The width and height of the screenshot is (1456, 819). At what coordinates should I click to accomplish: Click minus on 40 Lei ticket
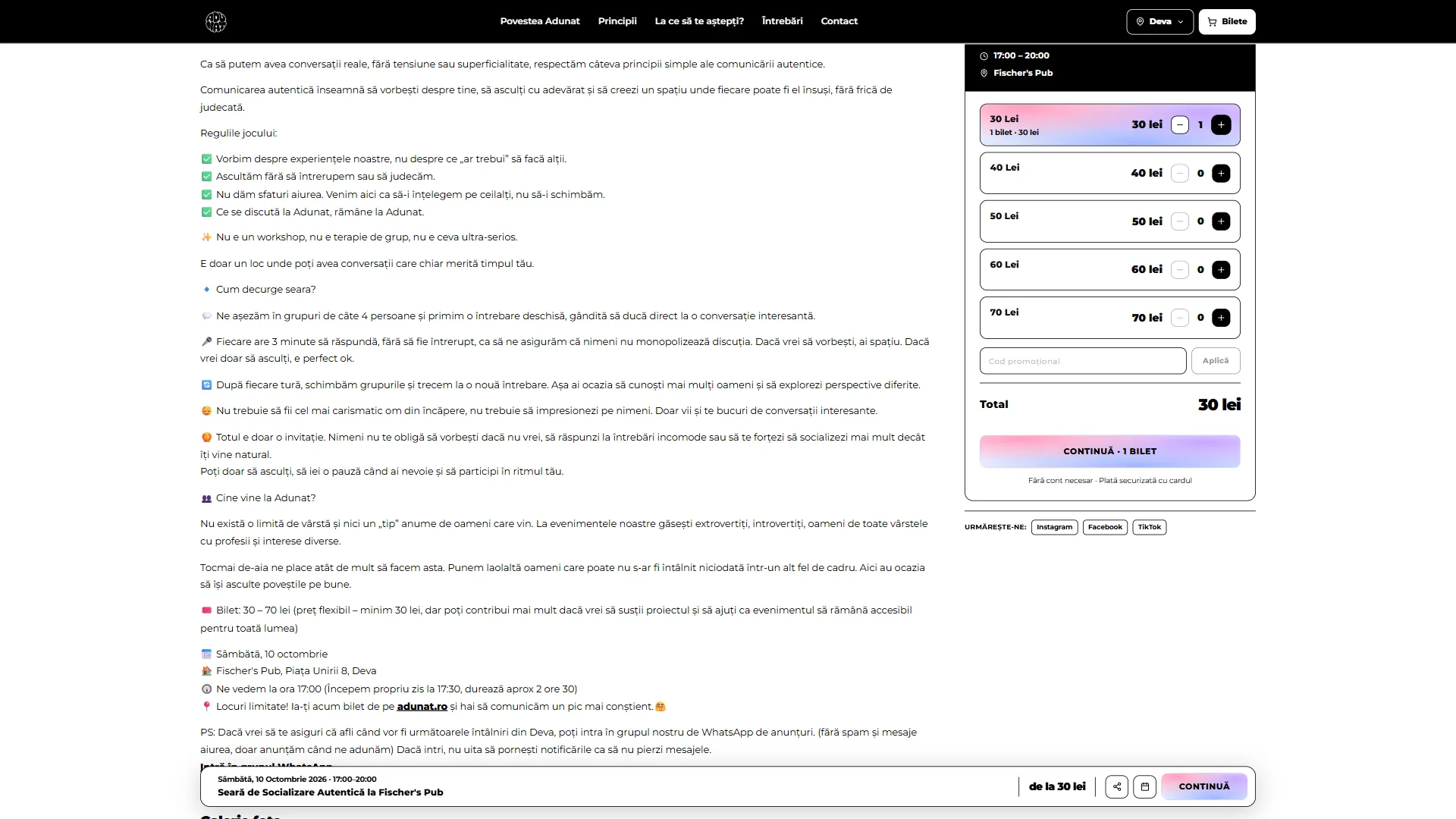(1180, 173)
